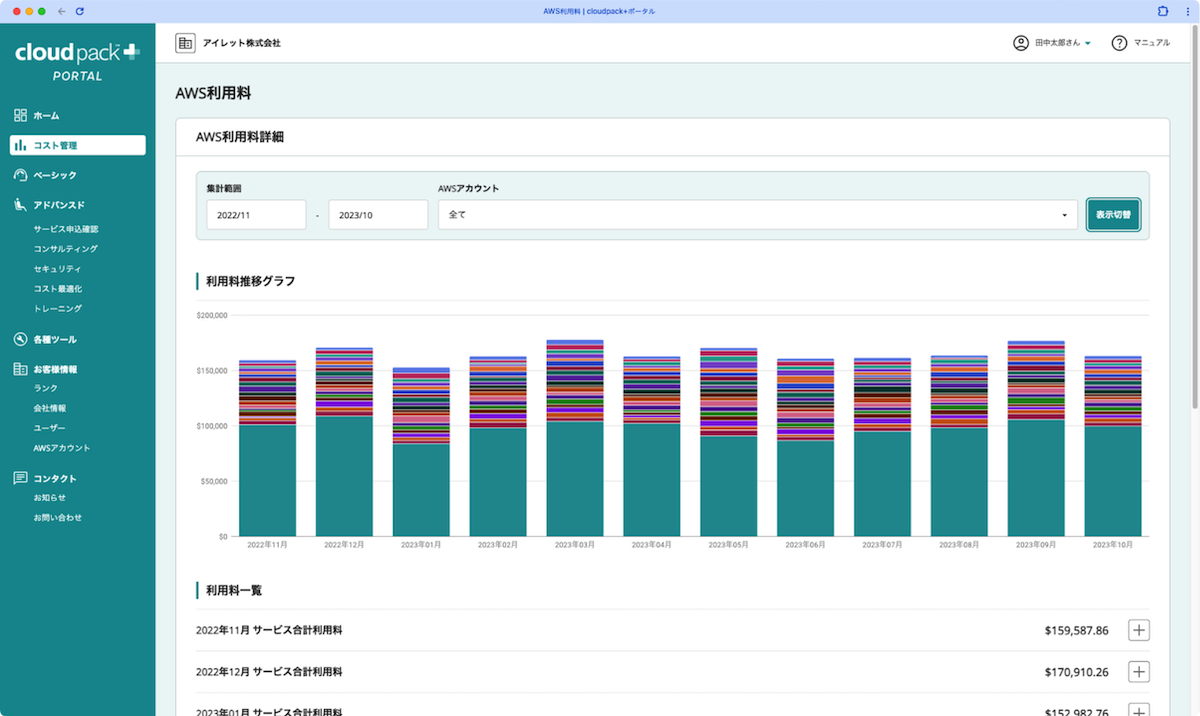Open the 田中太郎さん user menu arrow
The height and width of the screenshot is (716, 1200).
[1088, 44]
